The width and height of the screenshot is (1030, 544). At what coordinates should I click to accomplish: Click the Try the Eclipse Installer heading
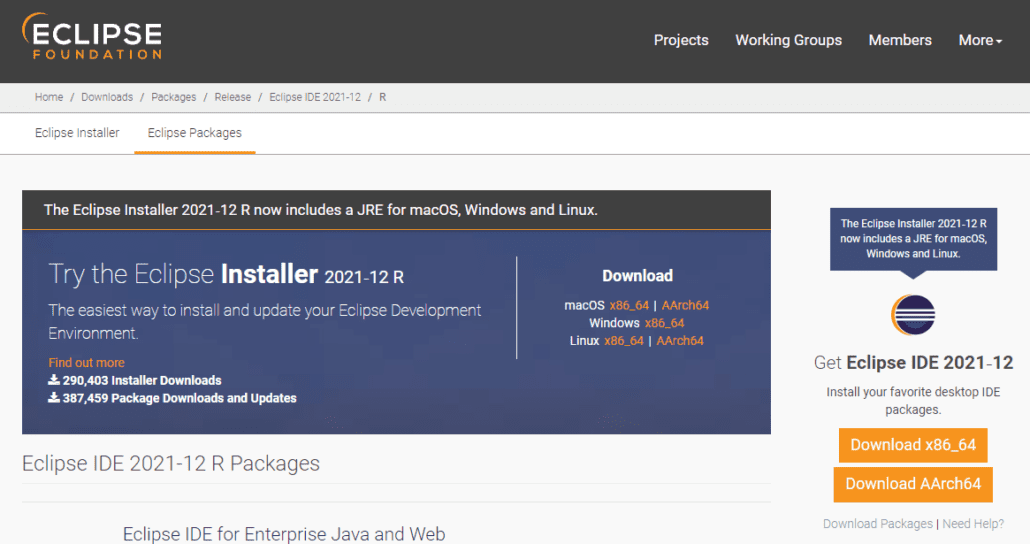226,274
